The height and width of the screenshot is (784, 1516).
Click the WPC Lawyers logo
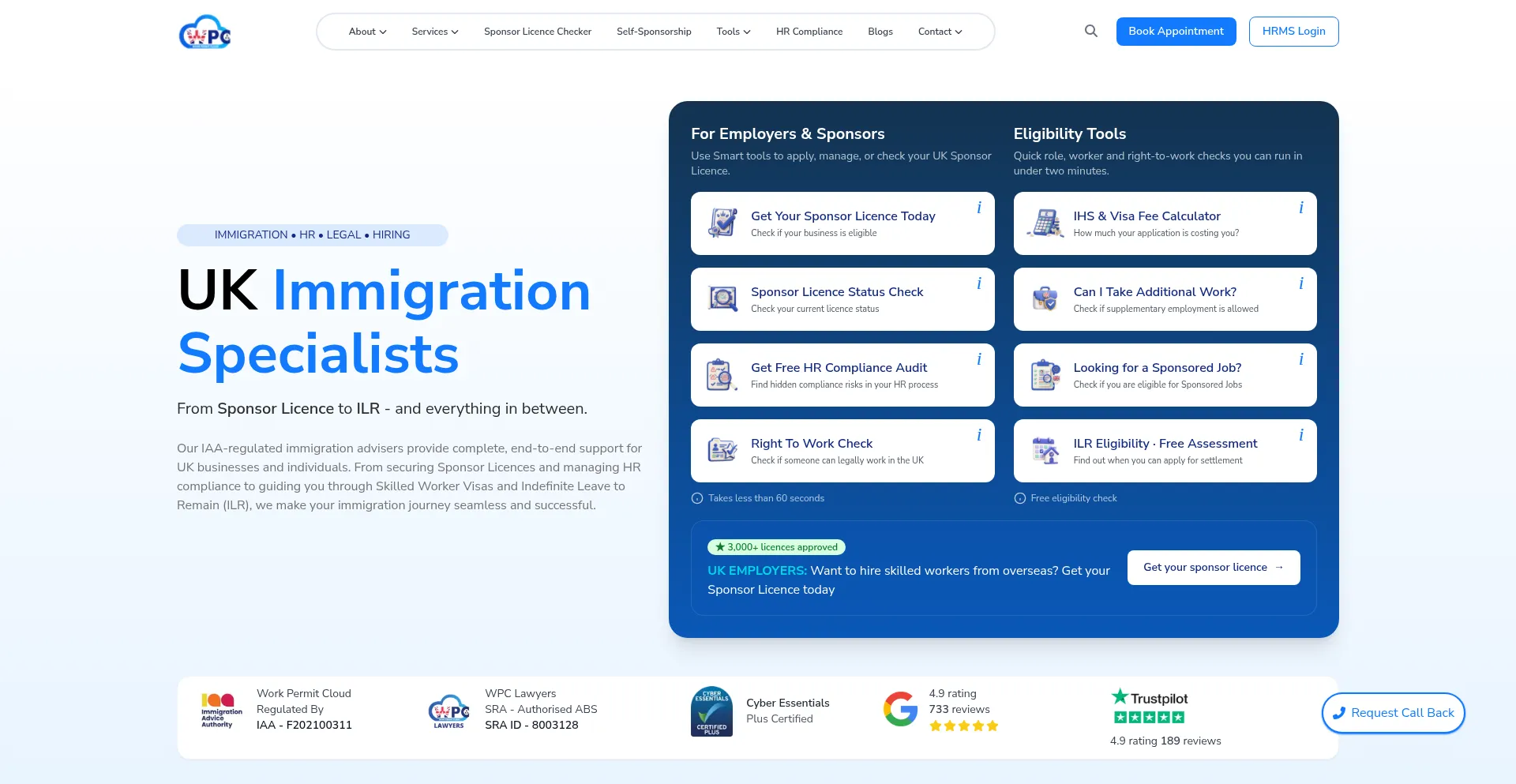[448, 711]
